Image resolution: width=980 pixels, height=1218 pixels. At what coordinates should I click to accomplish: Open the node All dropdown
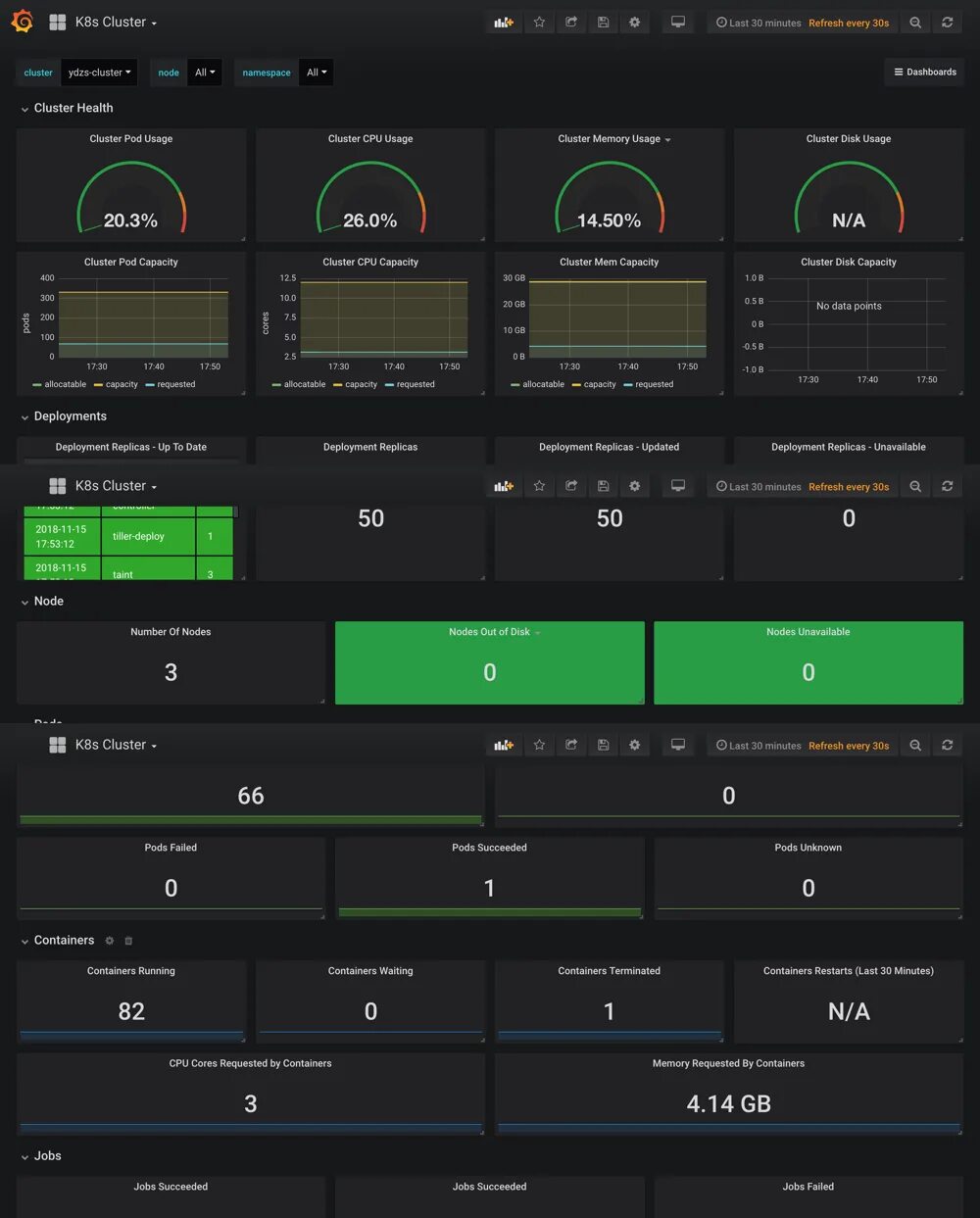pyautogui.click(x=204, y=72)
